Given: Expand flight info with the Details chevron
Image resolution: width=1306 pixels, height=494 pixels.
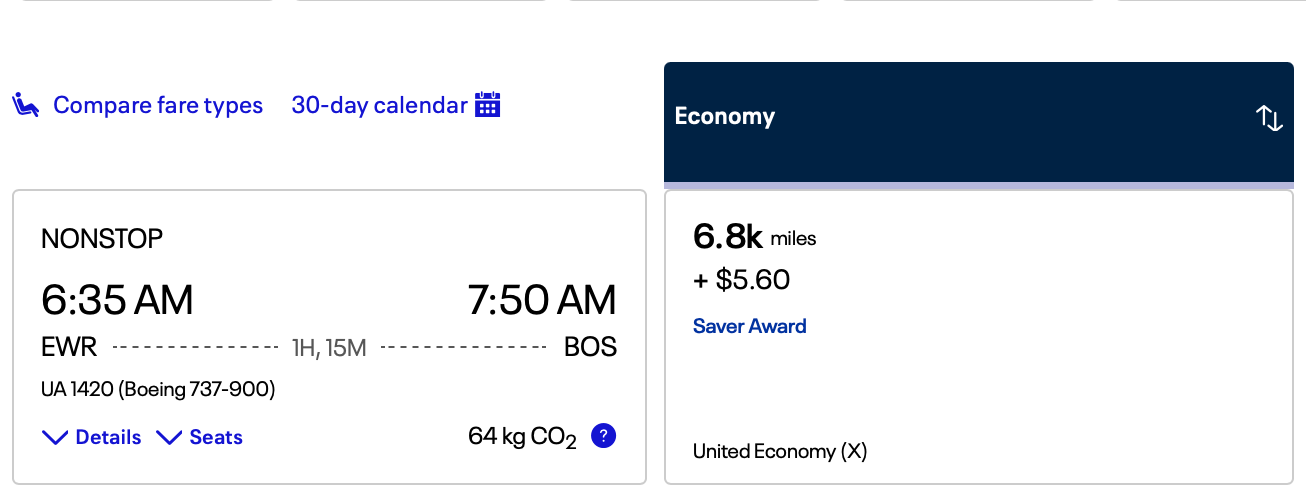Looking at the screenshot, I should tap(55, 438).
